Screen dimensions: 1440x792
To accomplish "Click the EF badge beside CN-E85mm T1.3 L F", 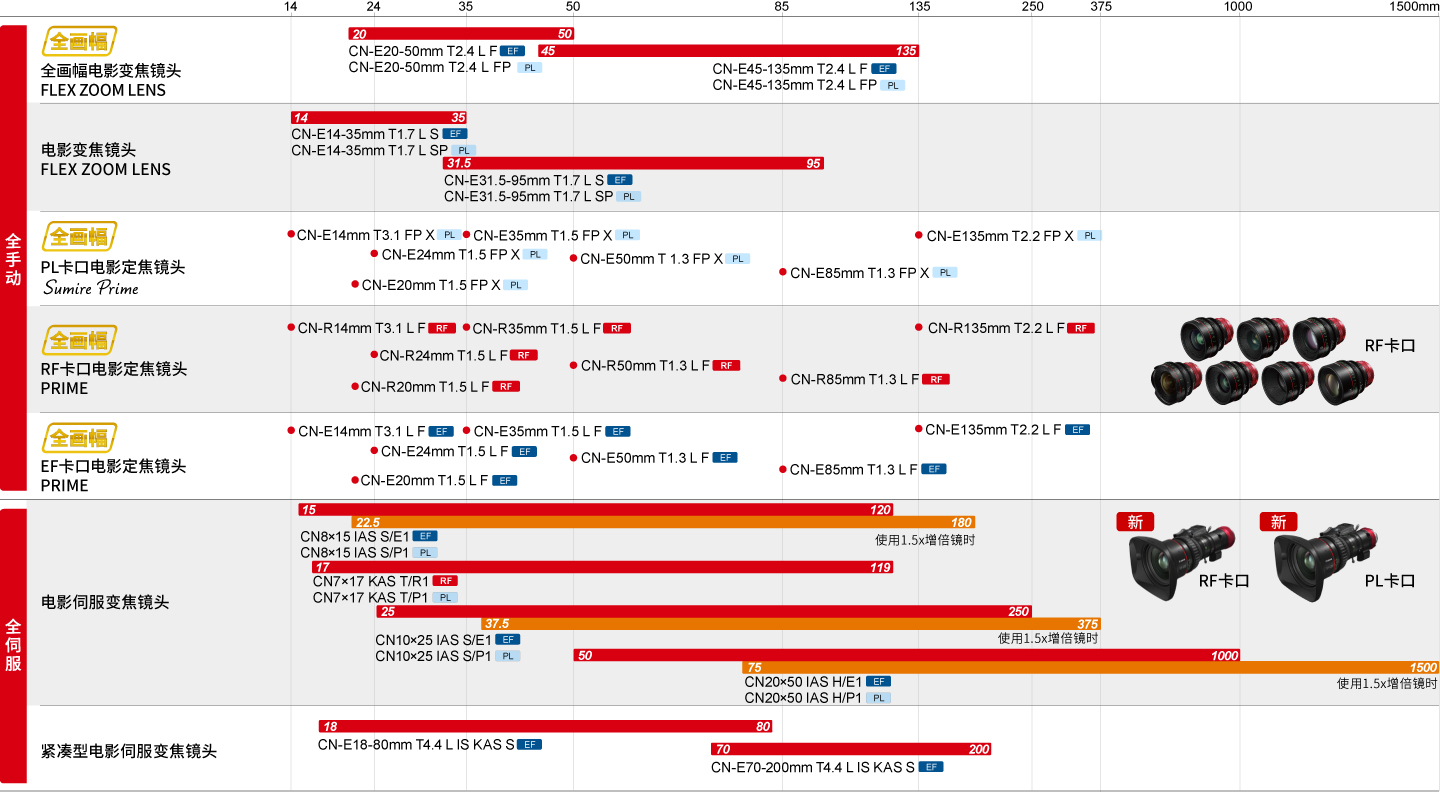I will pyautogui.click(x=934, y=469).
